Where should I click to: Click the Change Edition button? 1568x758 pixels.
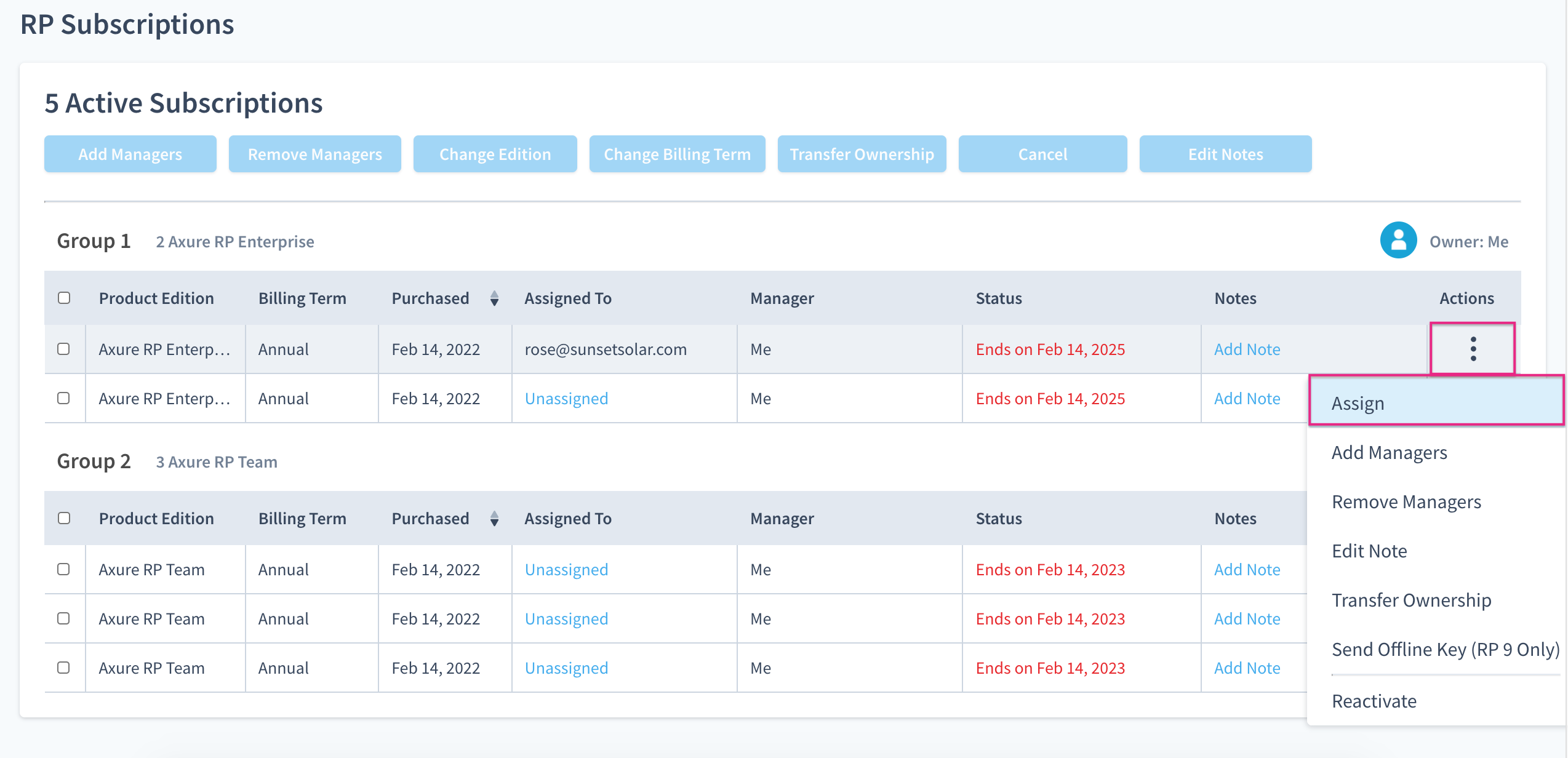(x=495, y=154)
